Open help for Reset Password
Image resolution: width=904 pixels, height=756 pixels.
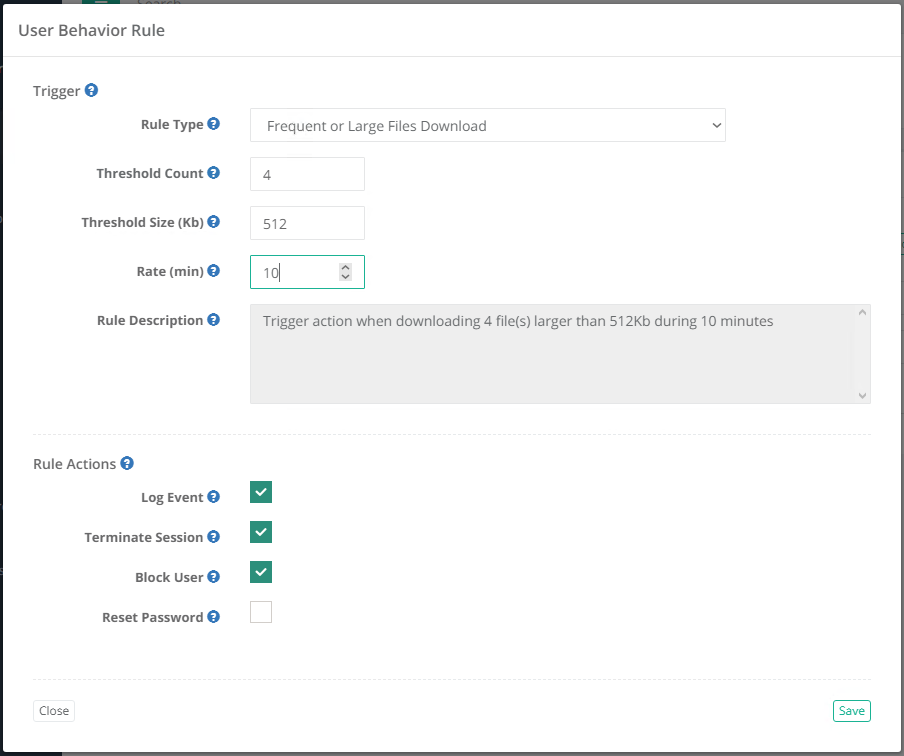pyautogui.click(x=215, y=617)
